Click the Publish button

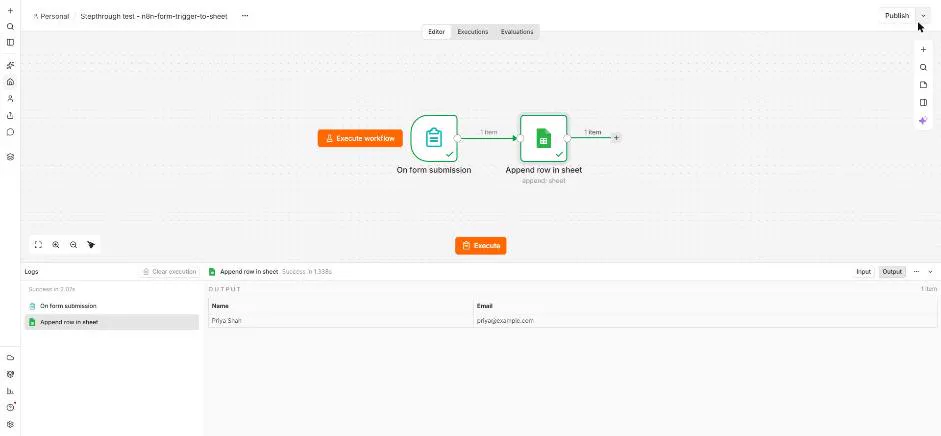point(897,16)
